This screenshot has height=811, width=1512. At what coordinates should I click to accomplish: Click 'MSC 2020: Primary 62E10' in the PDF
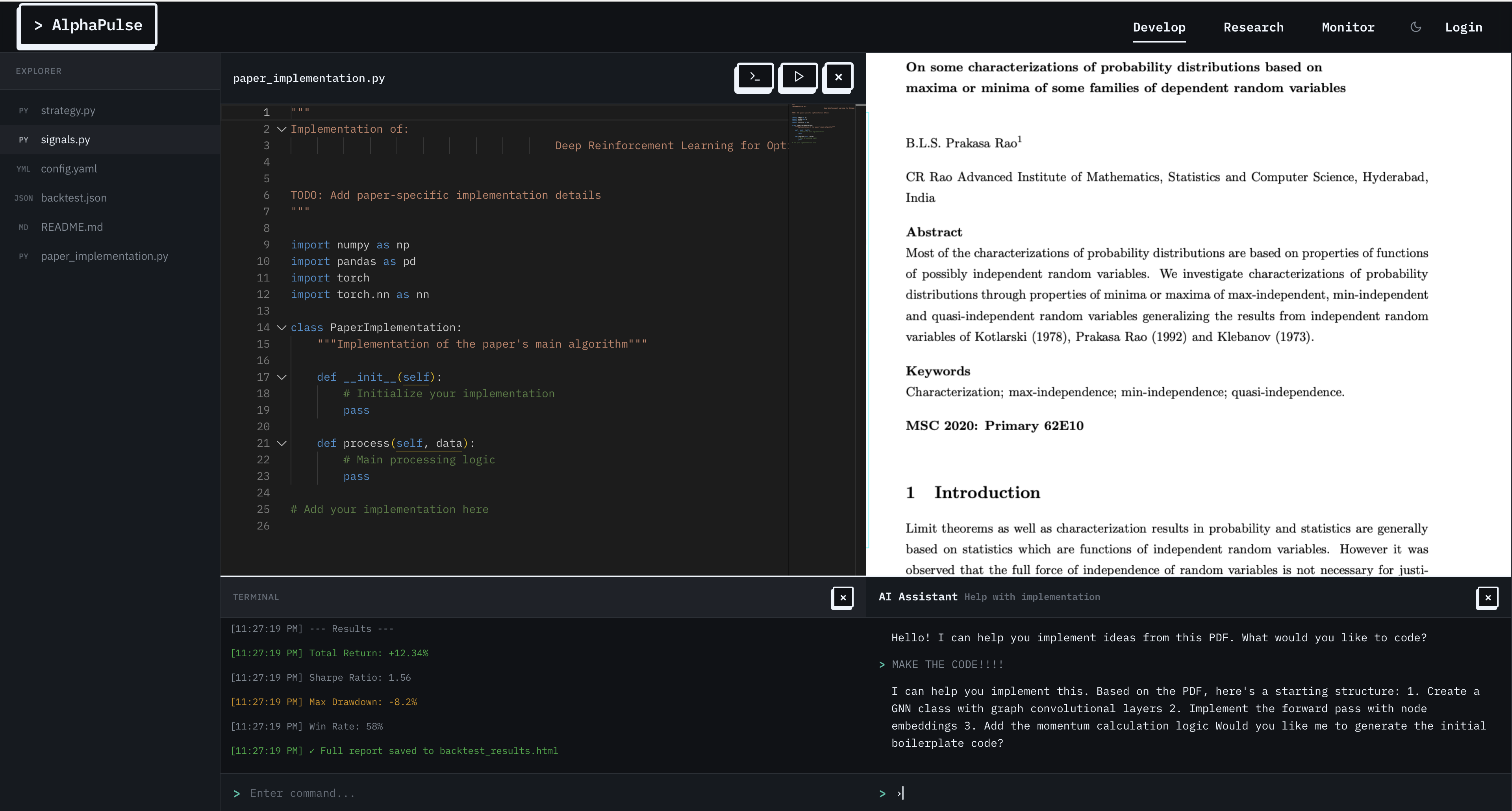pos(994,426)
